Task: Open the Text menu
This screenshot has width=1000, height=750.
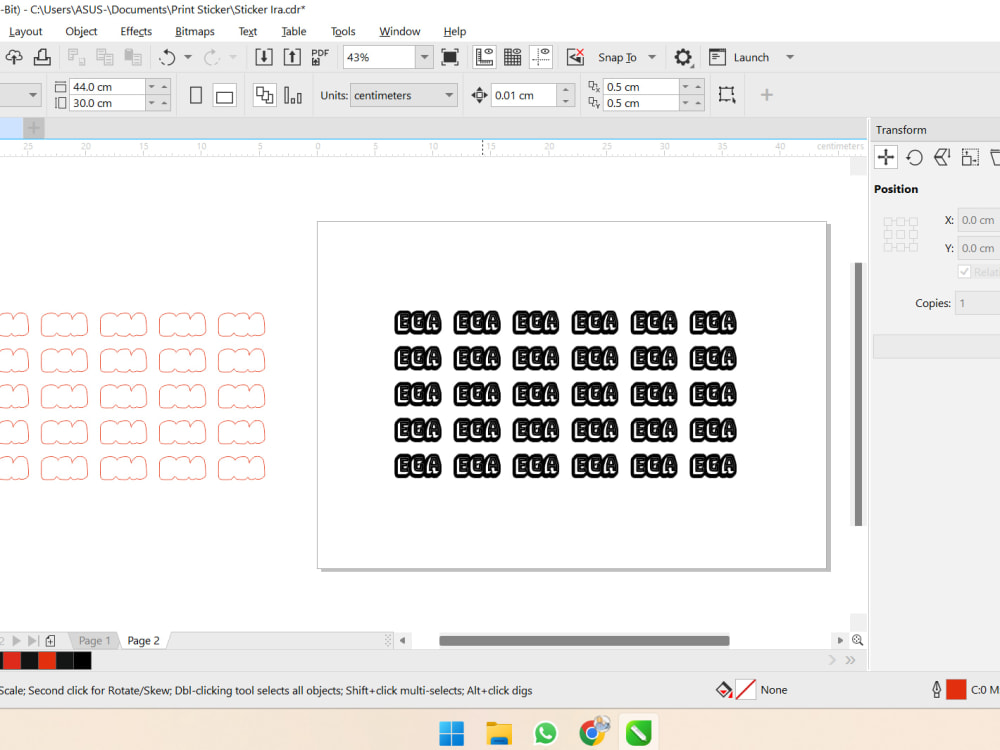Action: [247, 31]
